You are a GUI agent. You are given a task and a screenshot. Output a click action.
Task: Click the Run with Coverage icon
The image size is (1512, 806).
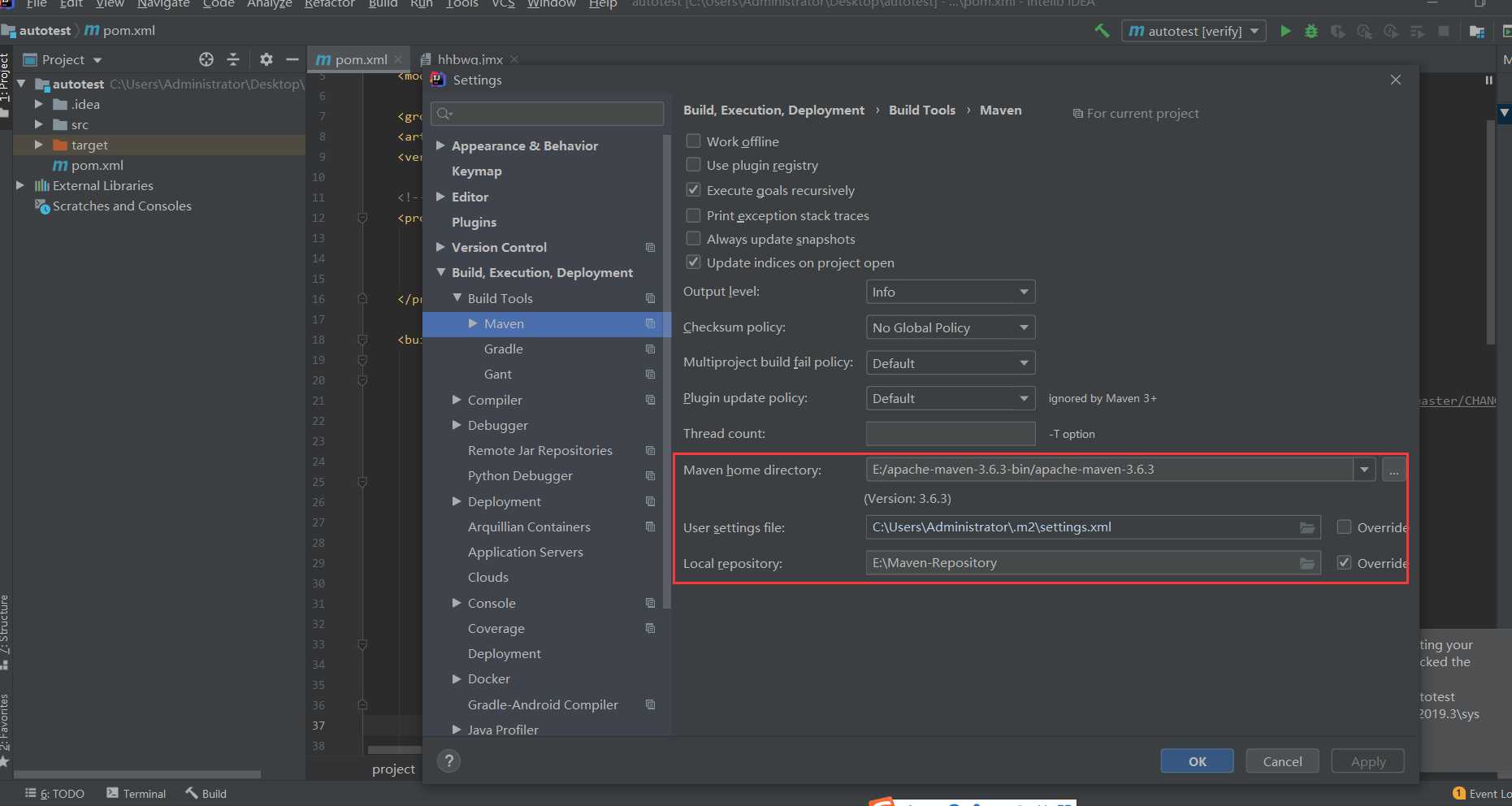[1337, 31]
